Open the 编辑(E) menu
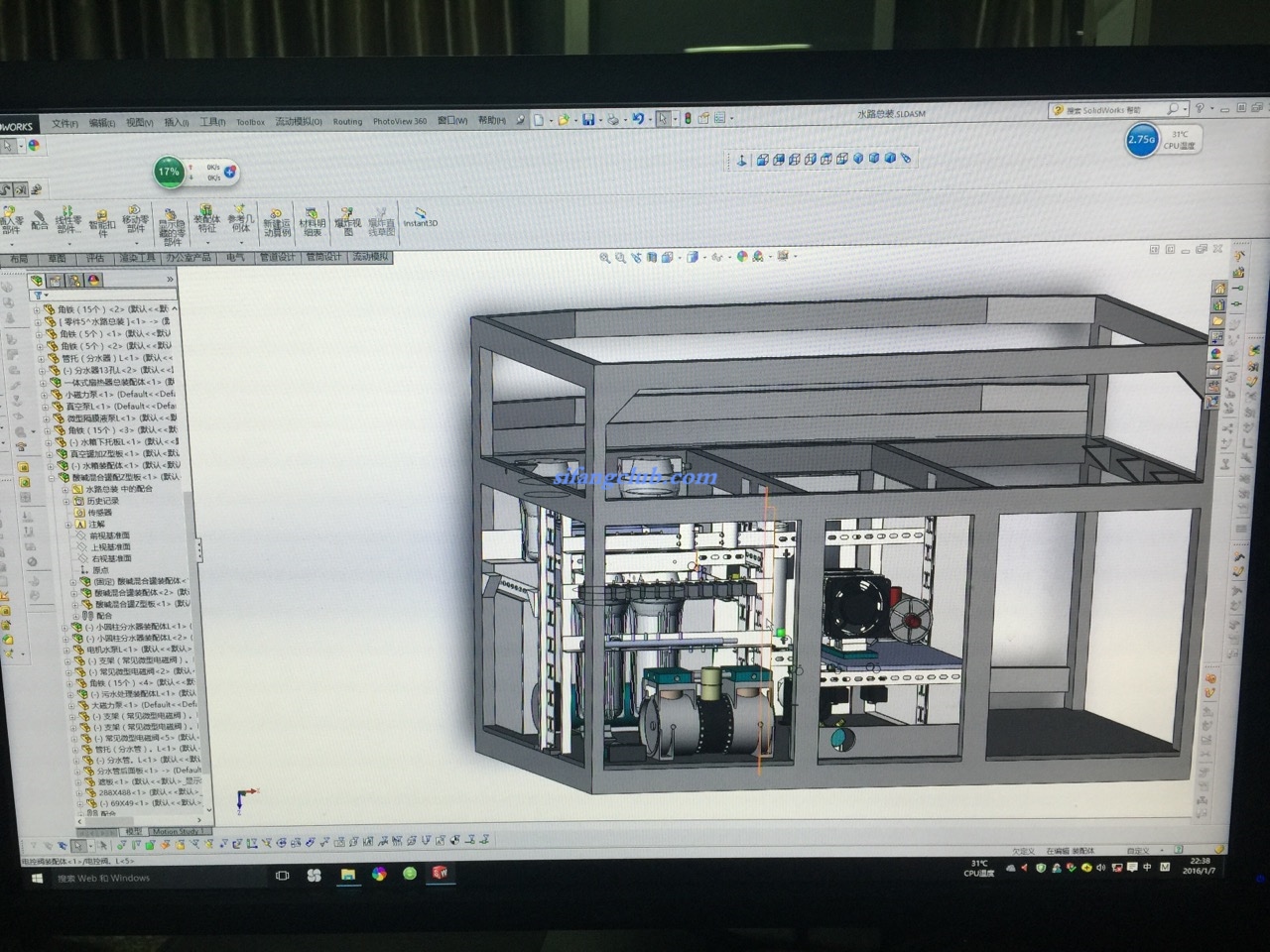The image size is (1270, 952). (x=102, y=123)
